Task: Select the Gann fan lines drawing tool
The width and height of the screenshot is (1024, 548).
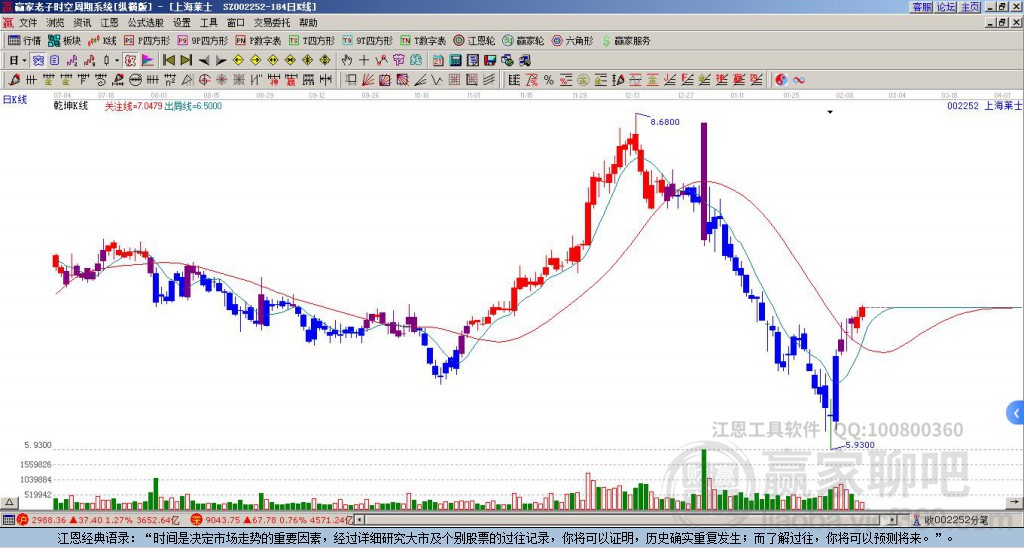Action: 368,80
